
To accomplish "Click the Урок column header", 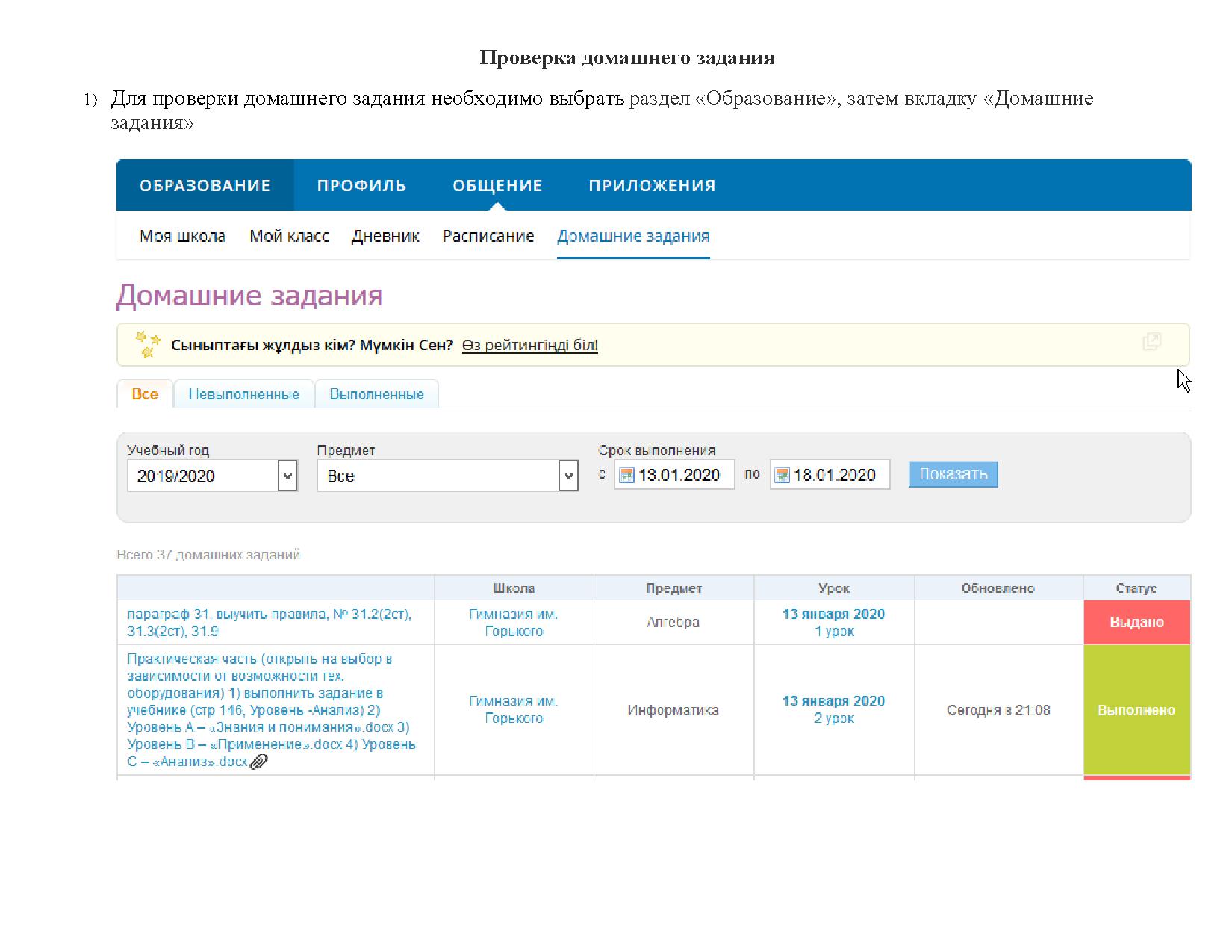I will 833,588.
